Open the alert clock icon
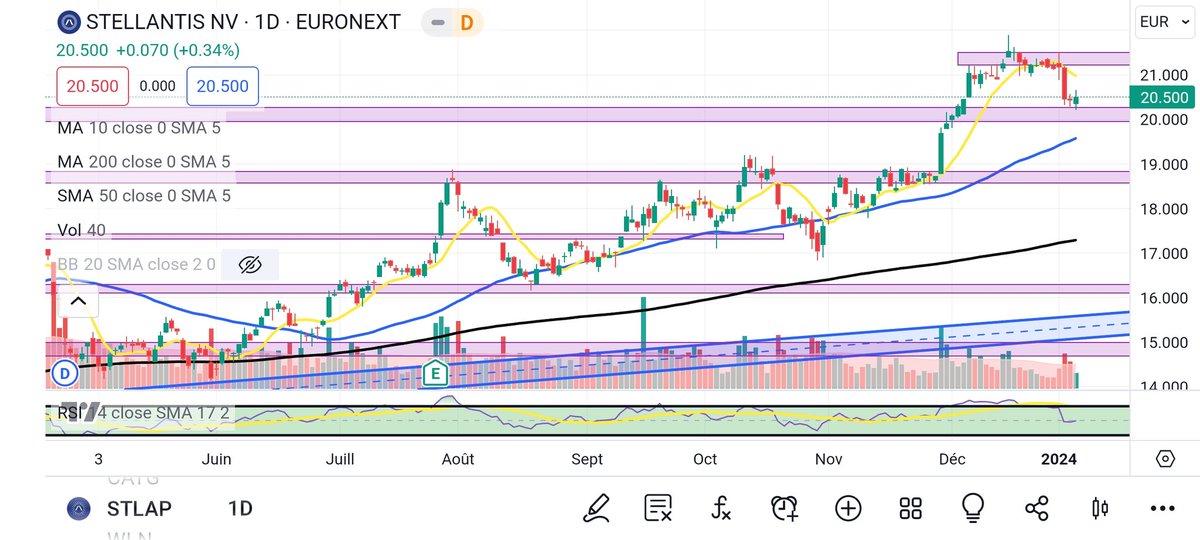This screenshot has width=1200, height=540. click(785, 508)
